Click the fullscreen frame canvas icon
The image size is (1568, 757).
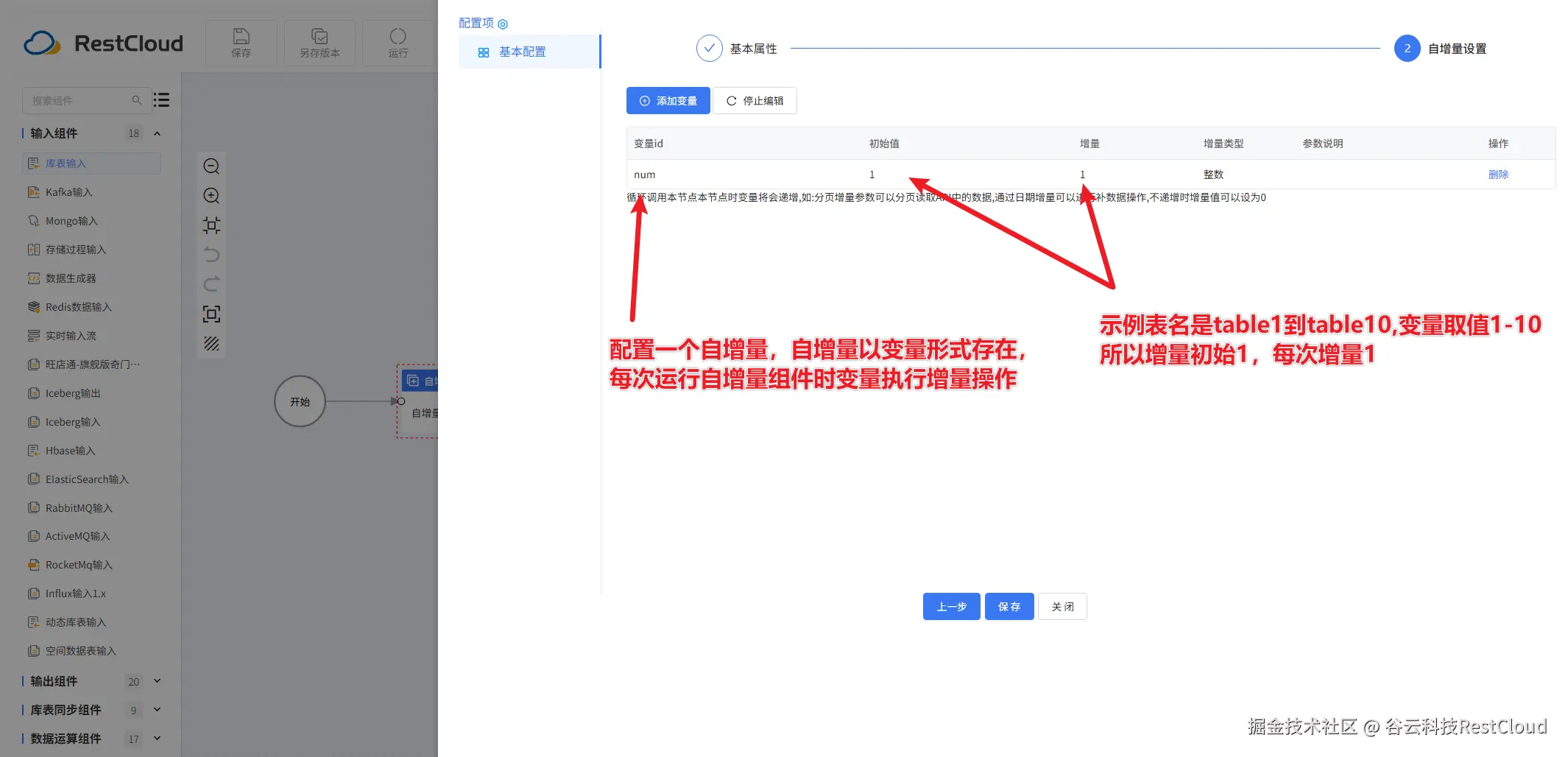(x=211, y=314)
